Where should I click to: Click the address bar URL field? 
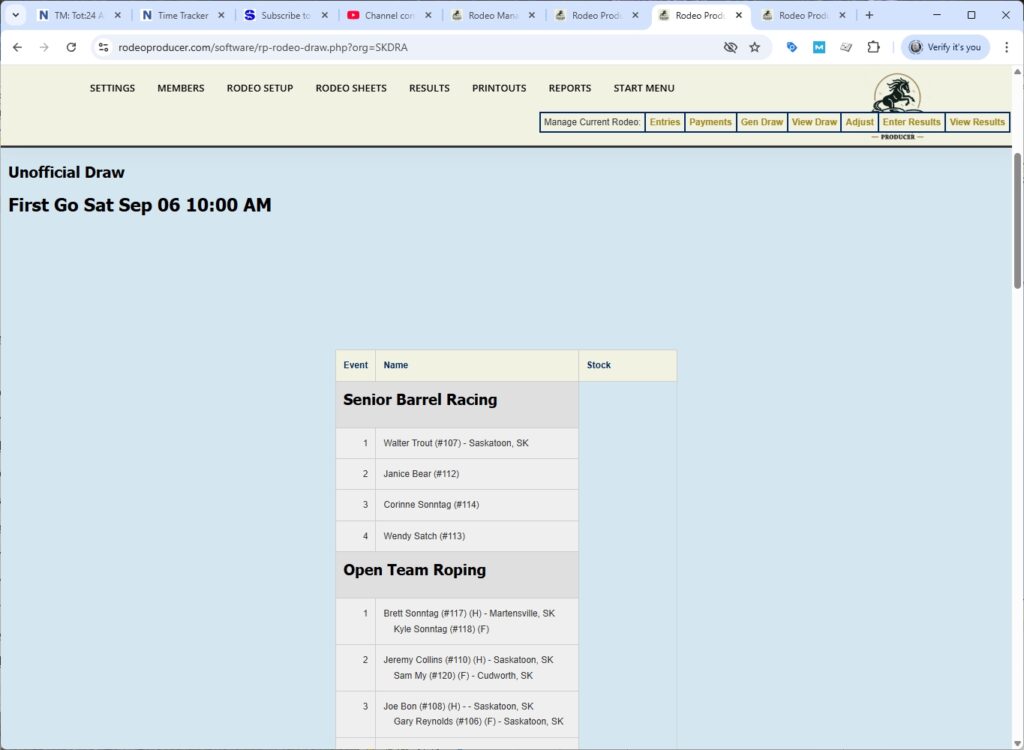[x=400, y=47]
